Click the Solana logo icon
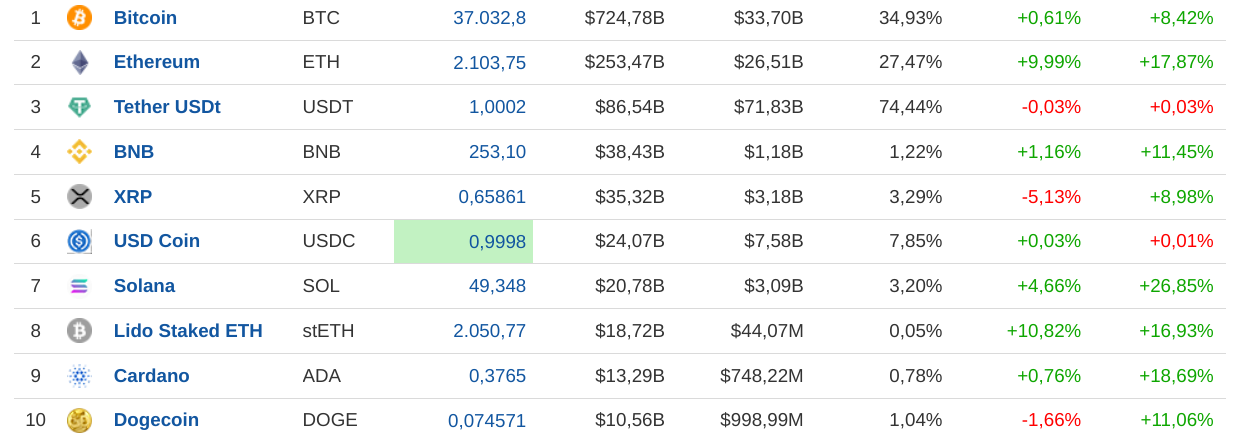This screenshot has width=1238, height=442. click(79, 286)
